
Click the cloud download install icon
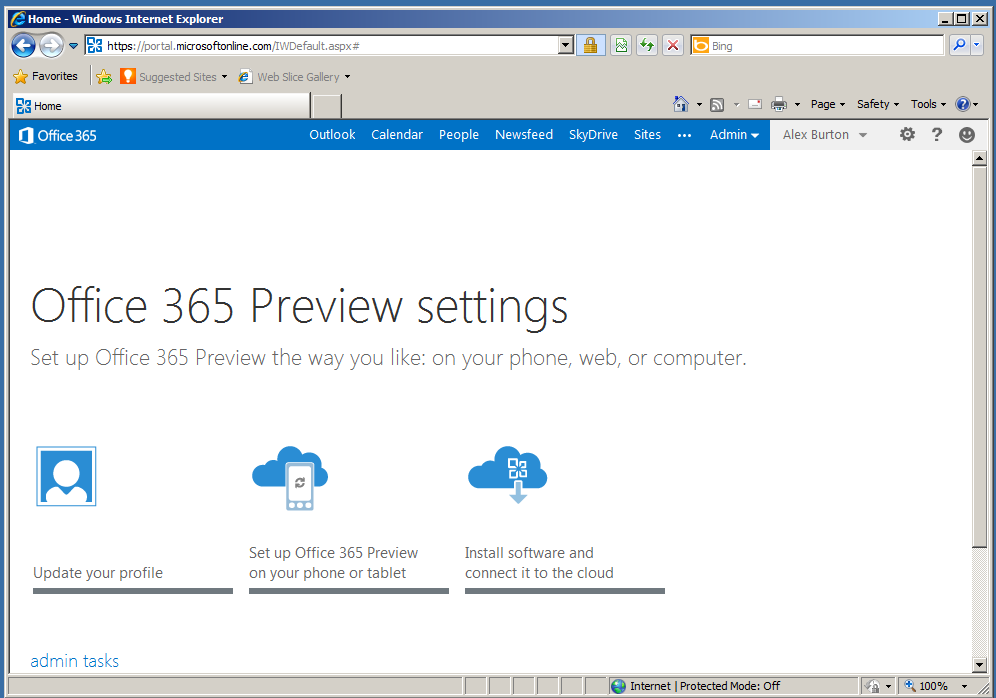(508, 475)
